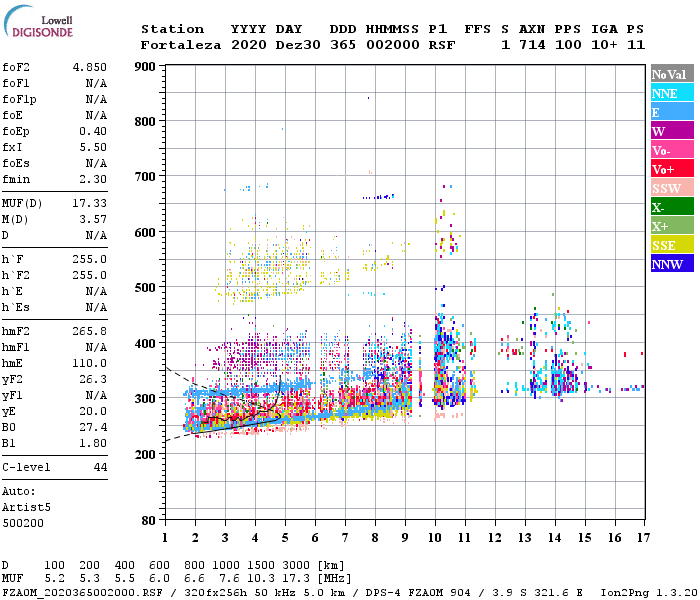The height and width of the screenshot is (600, 700).
Task: Click the 500200 version number
Action: coord(23,523)
